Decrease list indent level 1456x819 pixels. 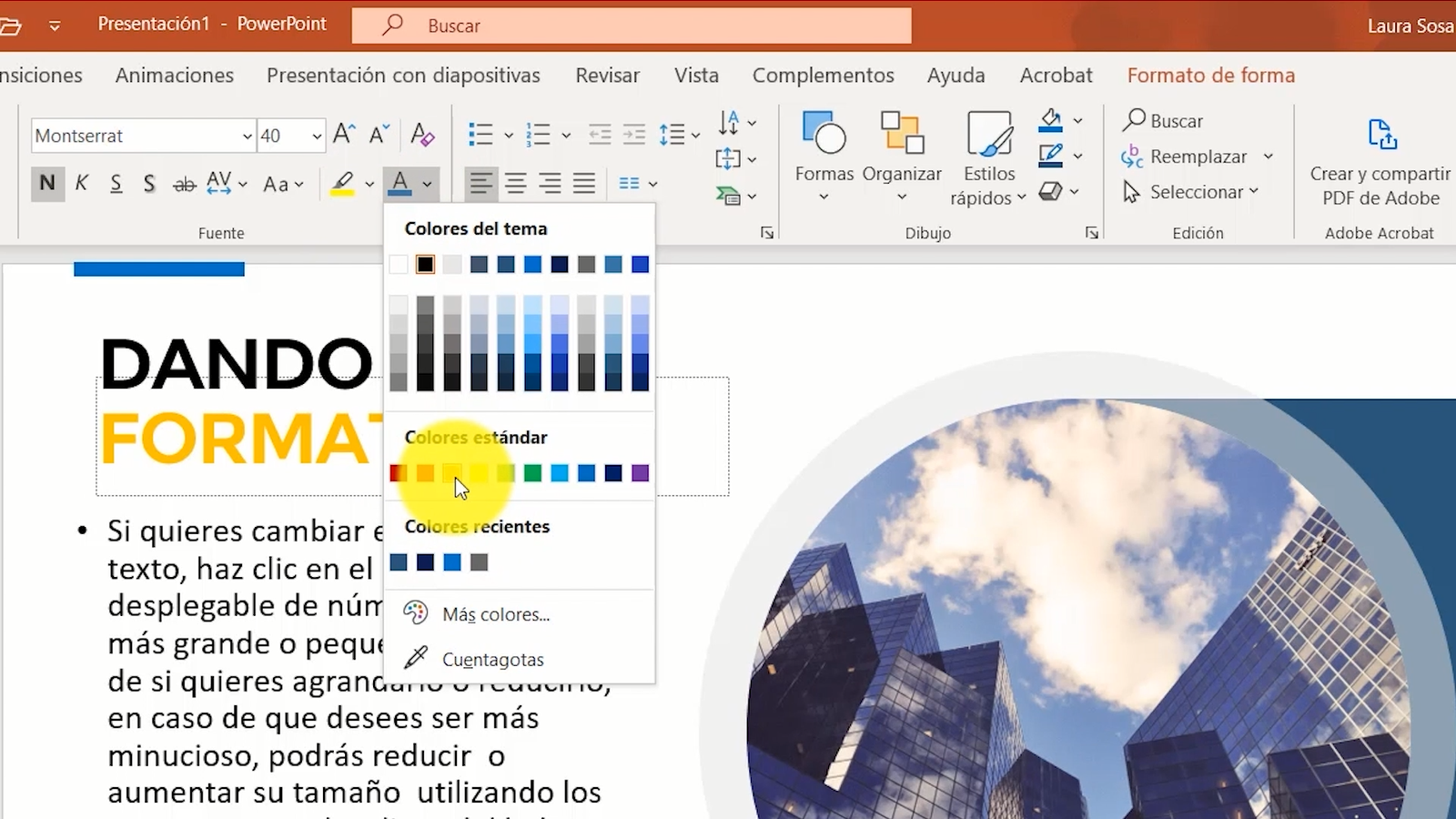(x=600, y=135)
